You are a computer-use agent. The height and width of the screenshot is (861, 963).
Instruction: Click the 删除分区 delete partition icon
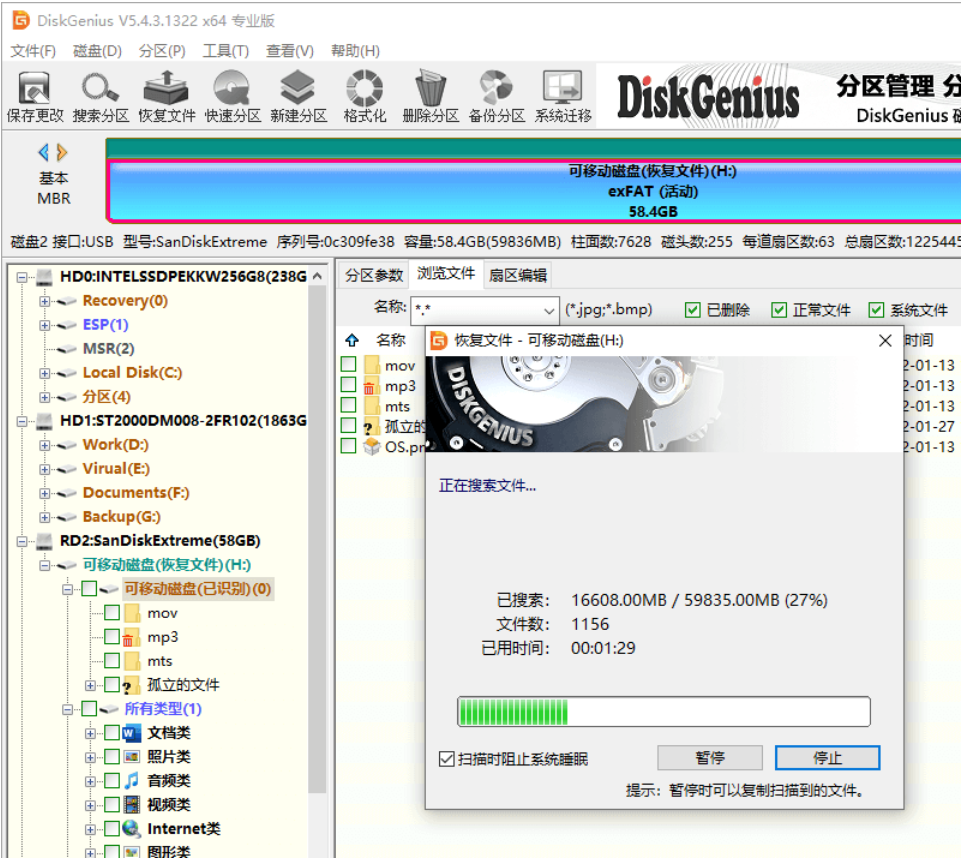[x=431, y=96]
